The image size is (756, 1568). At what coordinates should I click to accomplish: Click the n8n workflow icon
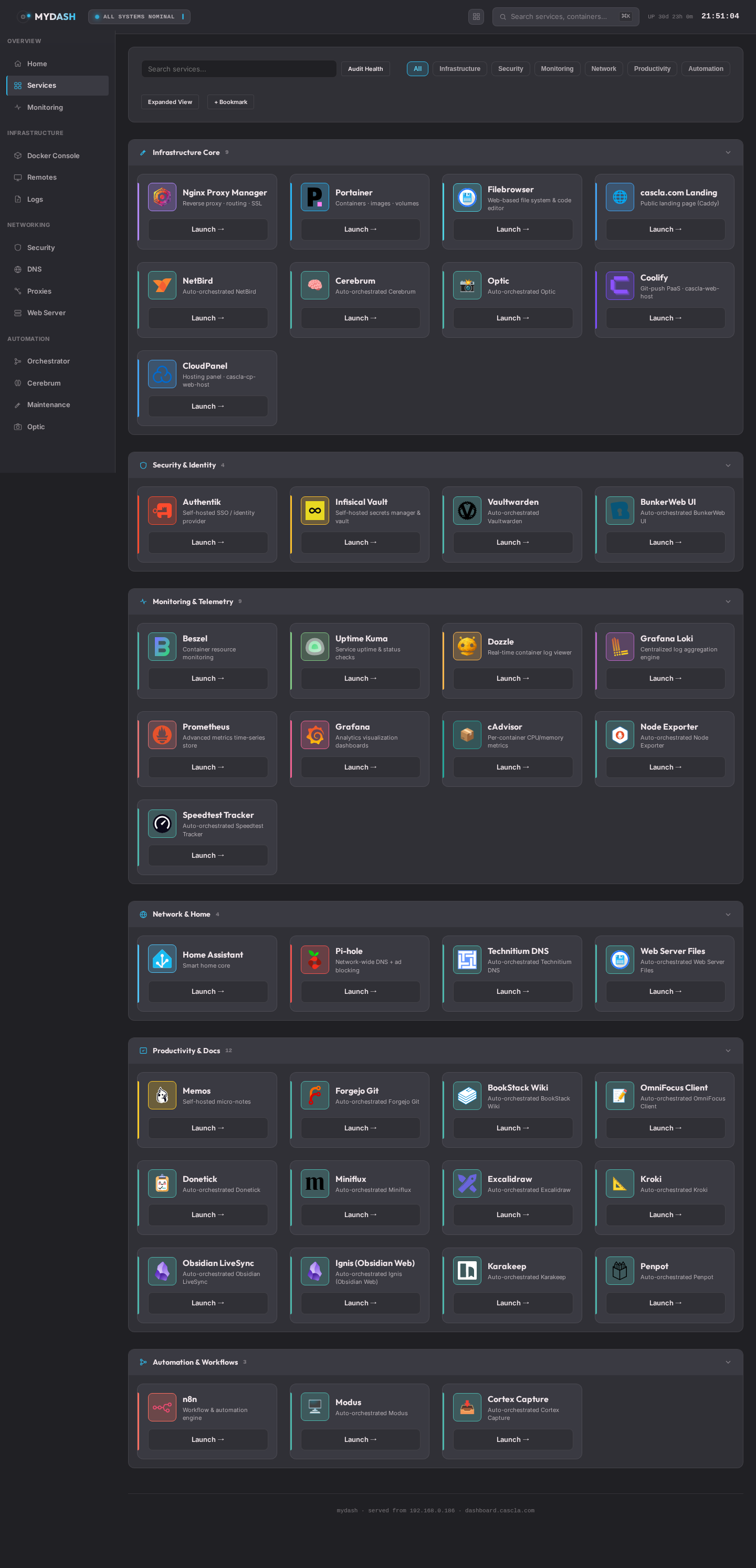(162, 1407)
